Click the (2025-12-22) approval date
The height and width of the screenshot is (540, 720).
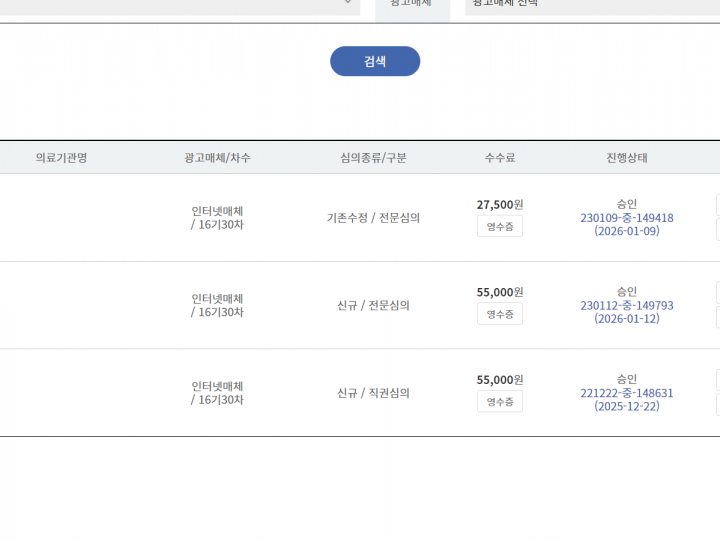[626, 407]
